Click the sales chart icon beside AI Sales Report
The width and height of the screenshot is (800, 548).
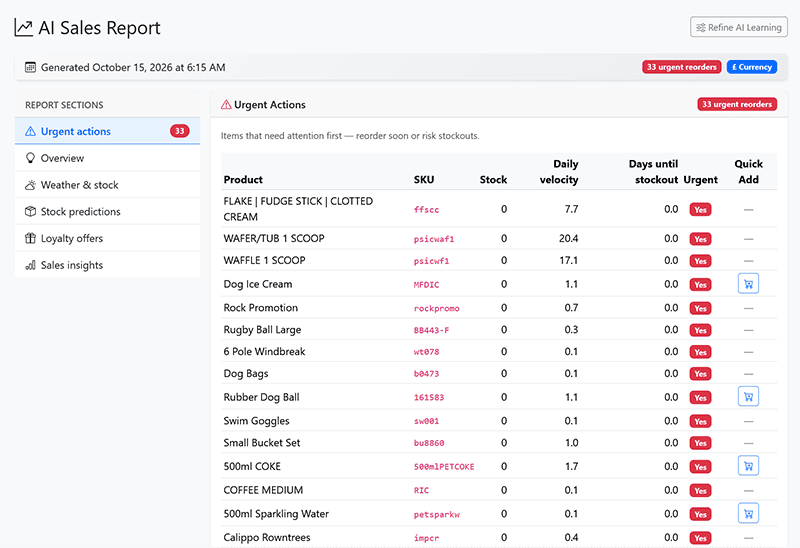[x=23, y=28]
